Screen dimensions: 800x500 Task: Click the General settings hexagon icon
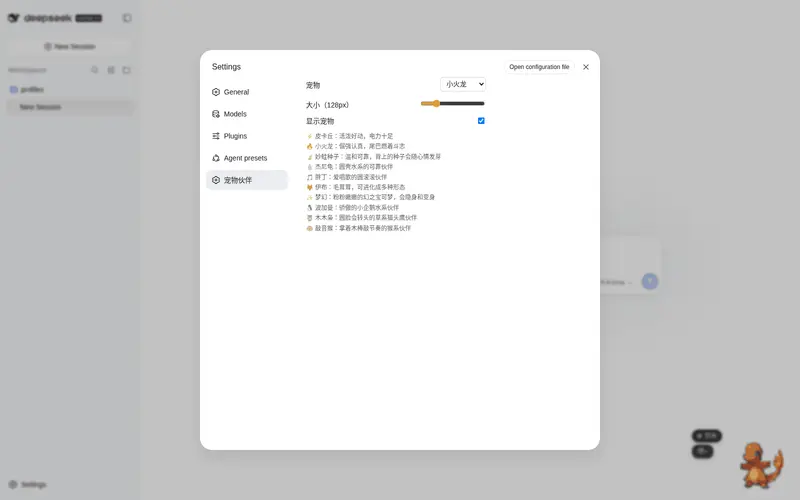click(216, 92)
